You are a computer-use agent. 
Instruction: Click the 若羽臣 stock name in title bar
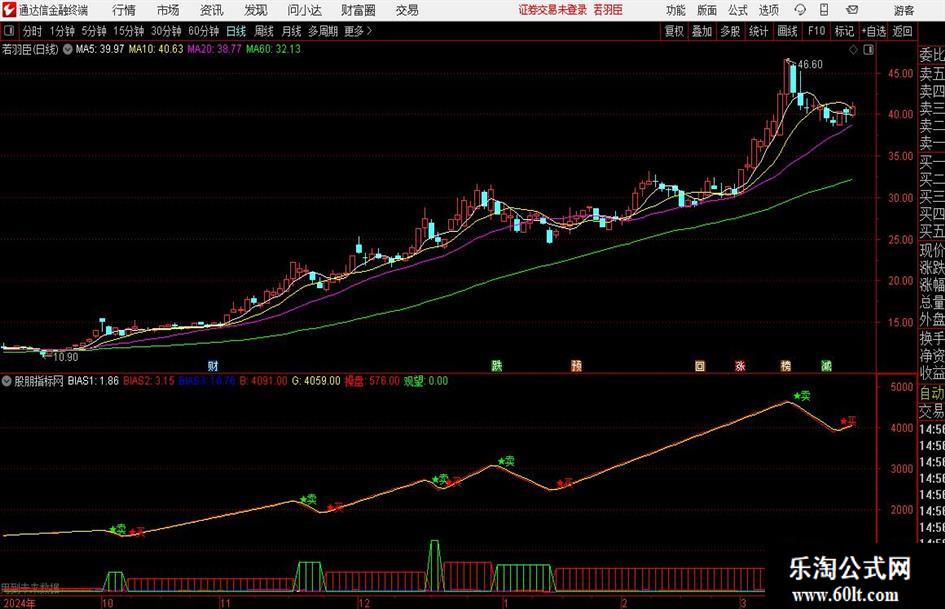[x=608, y=10]
